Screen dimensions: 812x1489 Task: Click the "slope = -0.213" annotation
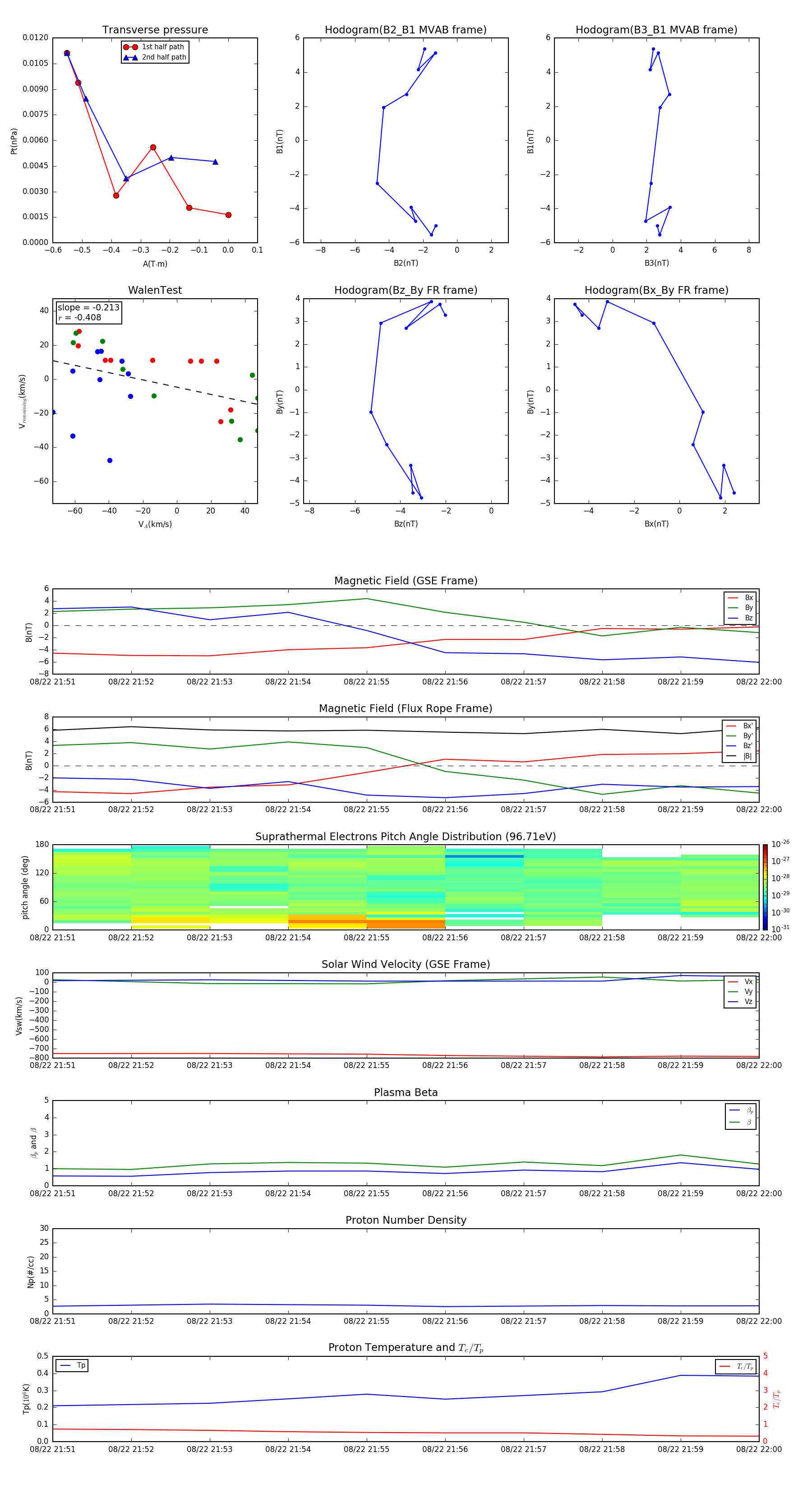88,308
